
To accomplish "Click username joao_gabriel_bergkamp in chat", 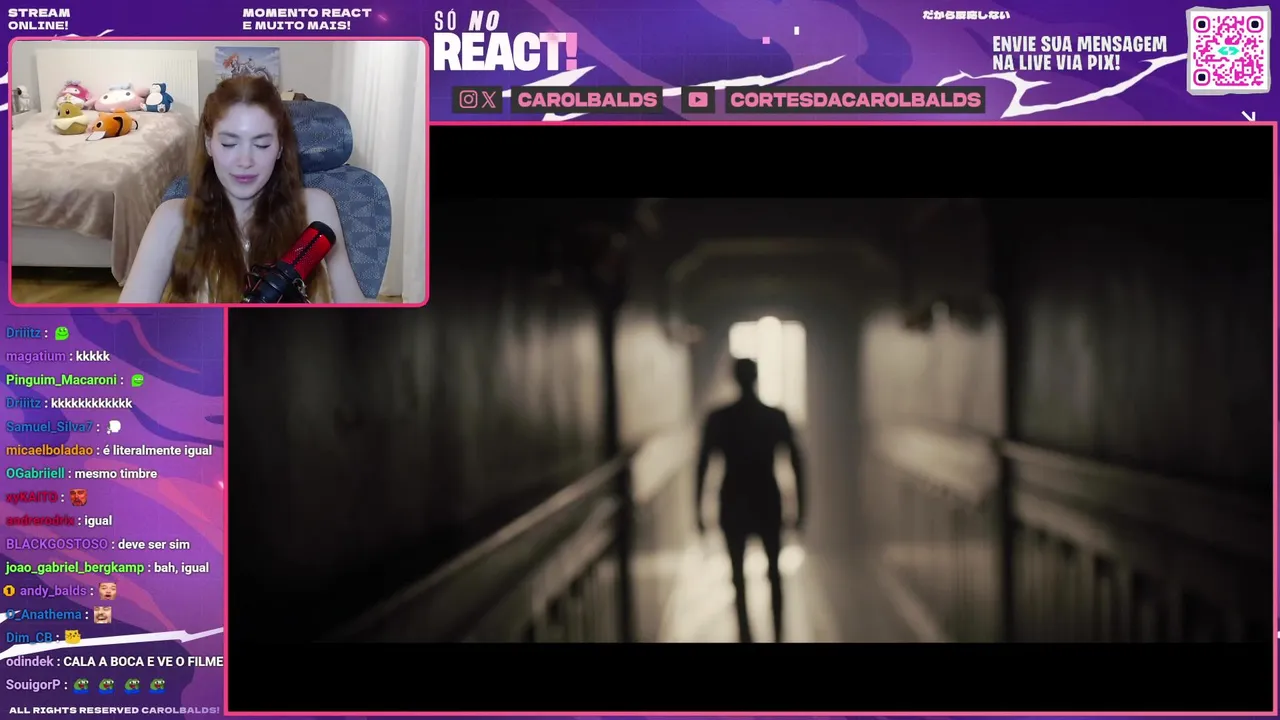I will tap(75, 567).
